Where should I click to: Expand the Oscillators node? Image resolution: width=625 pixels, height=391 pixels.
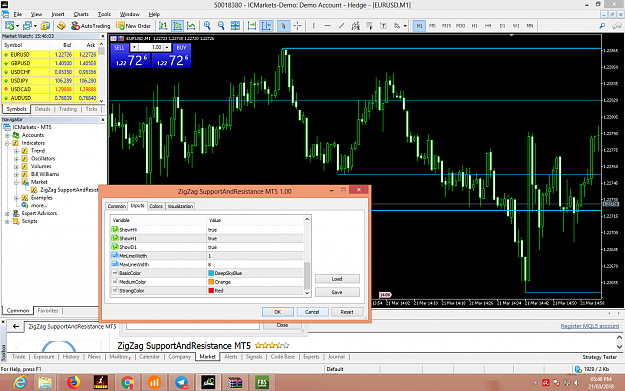[16, 159]
